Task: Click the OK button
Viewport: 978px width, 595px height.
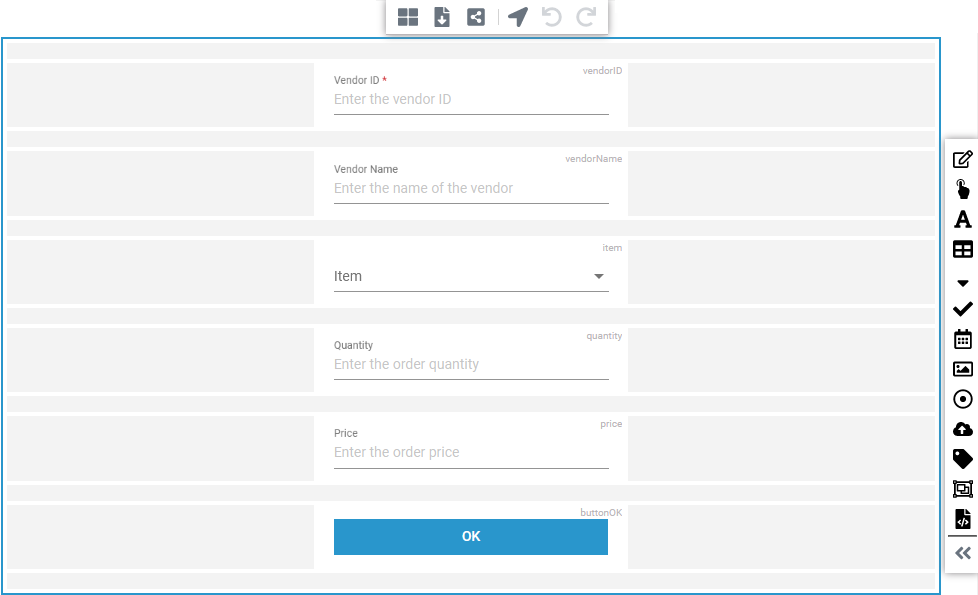Action: (470, 536)
